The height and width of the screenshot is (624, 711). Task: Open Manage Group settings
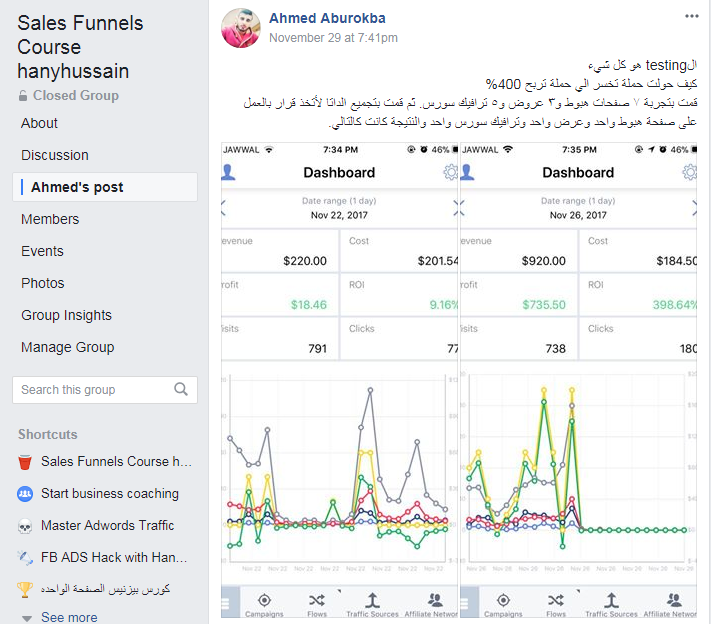pos(68,347)
